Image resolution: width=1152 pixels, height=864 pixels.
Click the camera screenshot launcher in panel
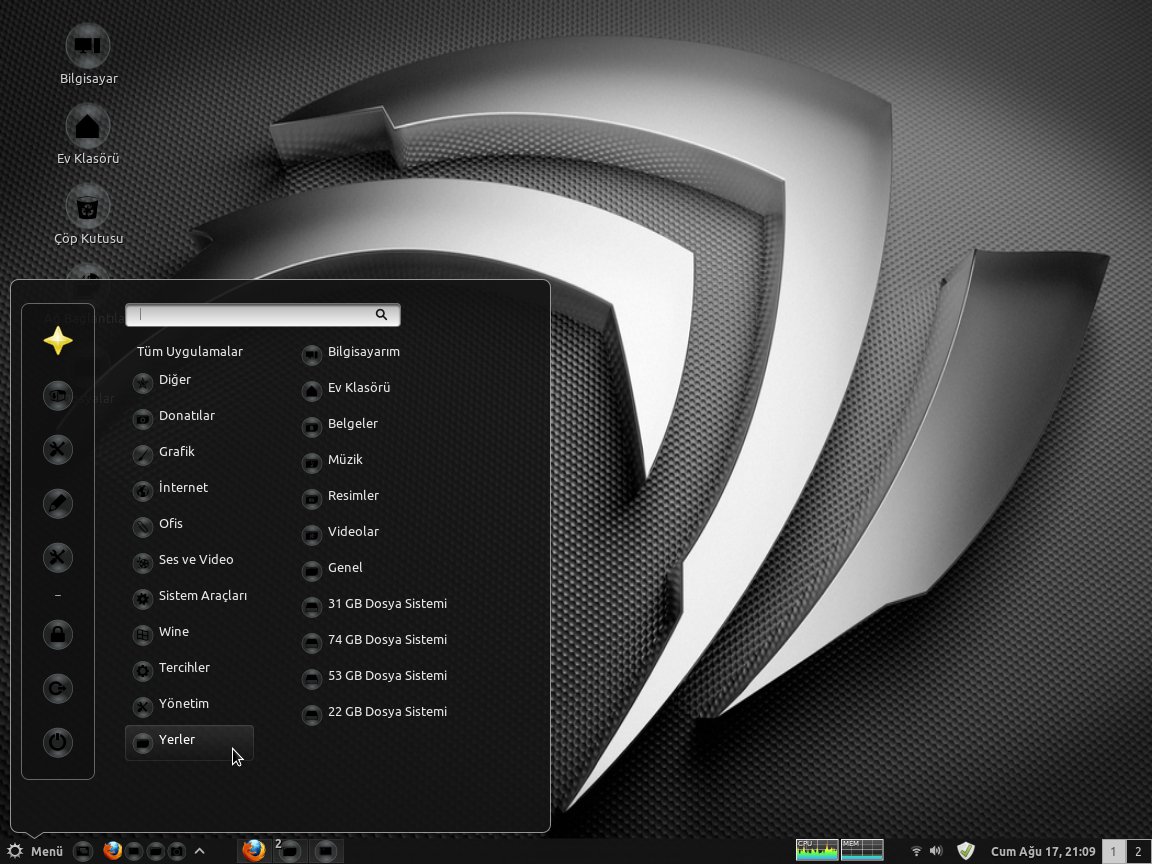pyautogui.click(x=176, y=852)
